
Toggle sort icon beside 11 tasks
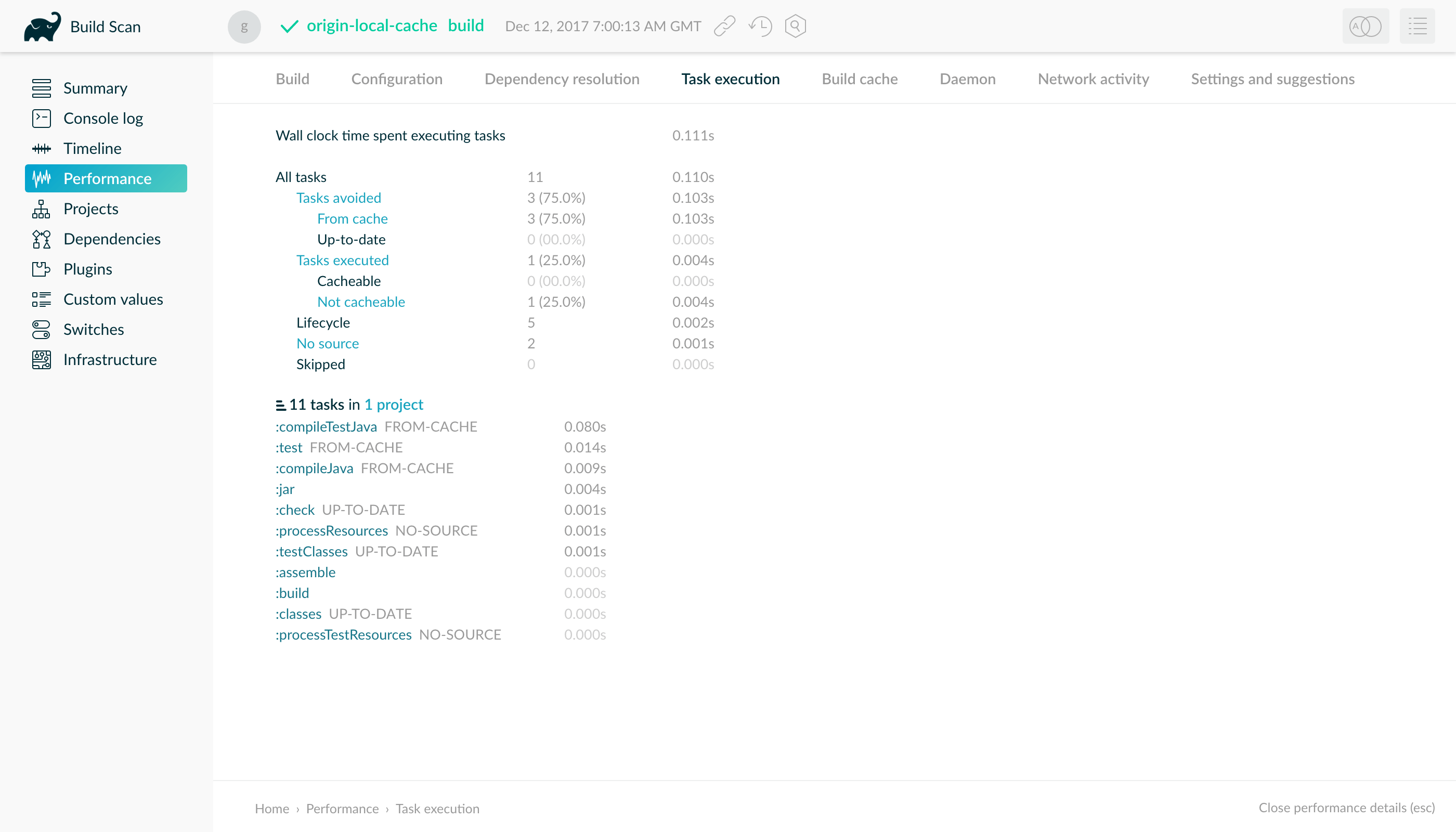281,405
